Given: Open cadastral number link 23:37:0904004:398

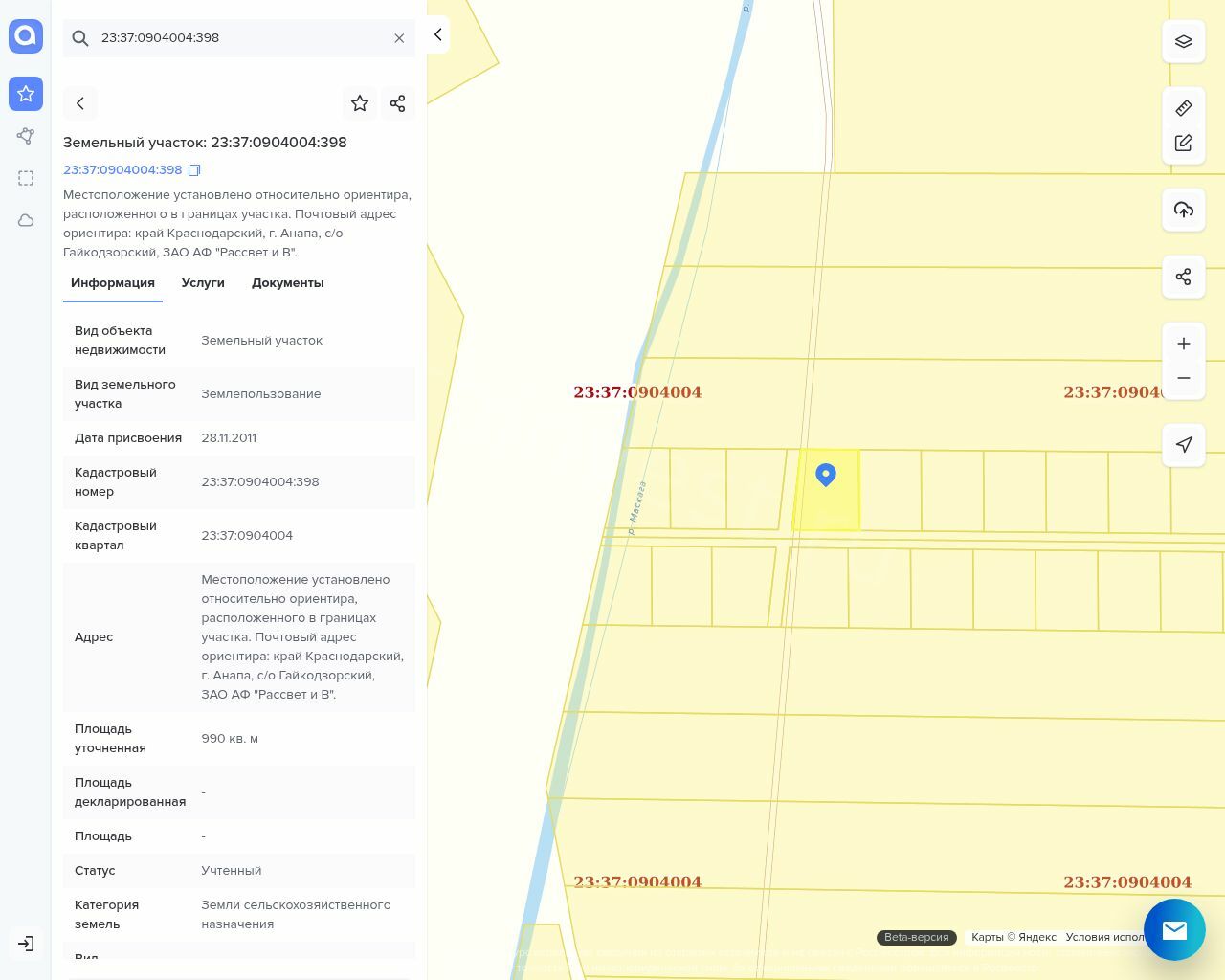Looking at the screenshot, I should pos(122,170).
